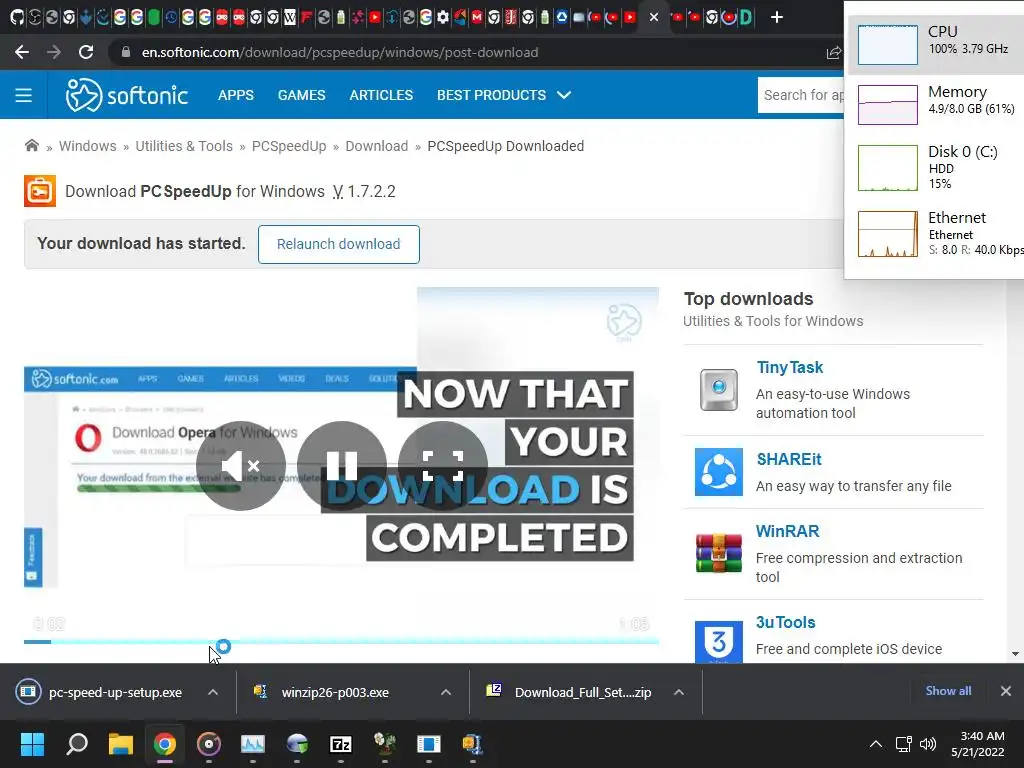Click Windows in the breadcrumb
Viewport: 1024px width, 768px height.
(88, 146)
